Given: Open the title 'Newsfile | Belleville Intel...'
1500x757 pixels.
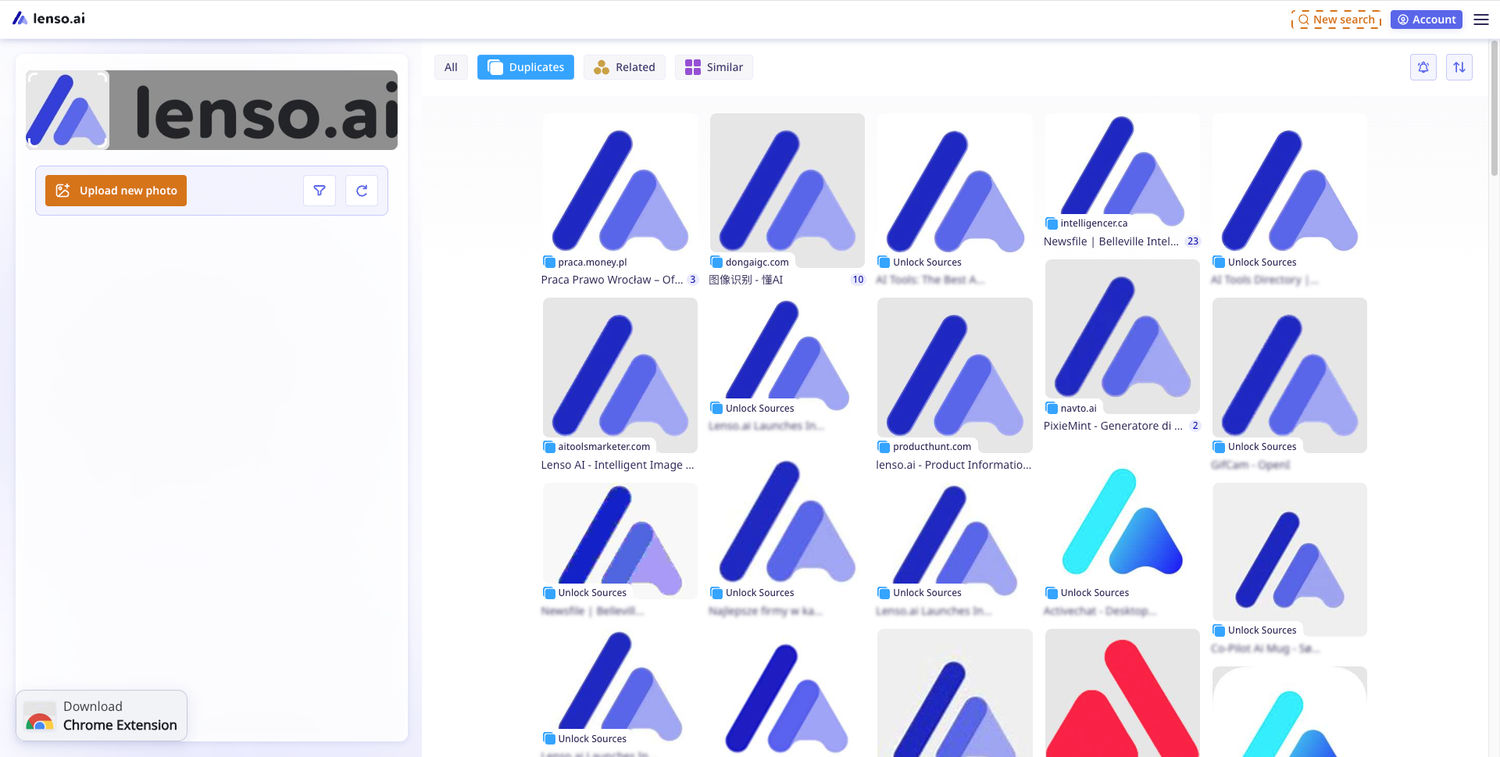Looking at the screenshot, I should pos(1112,241).
